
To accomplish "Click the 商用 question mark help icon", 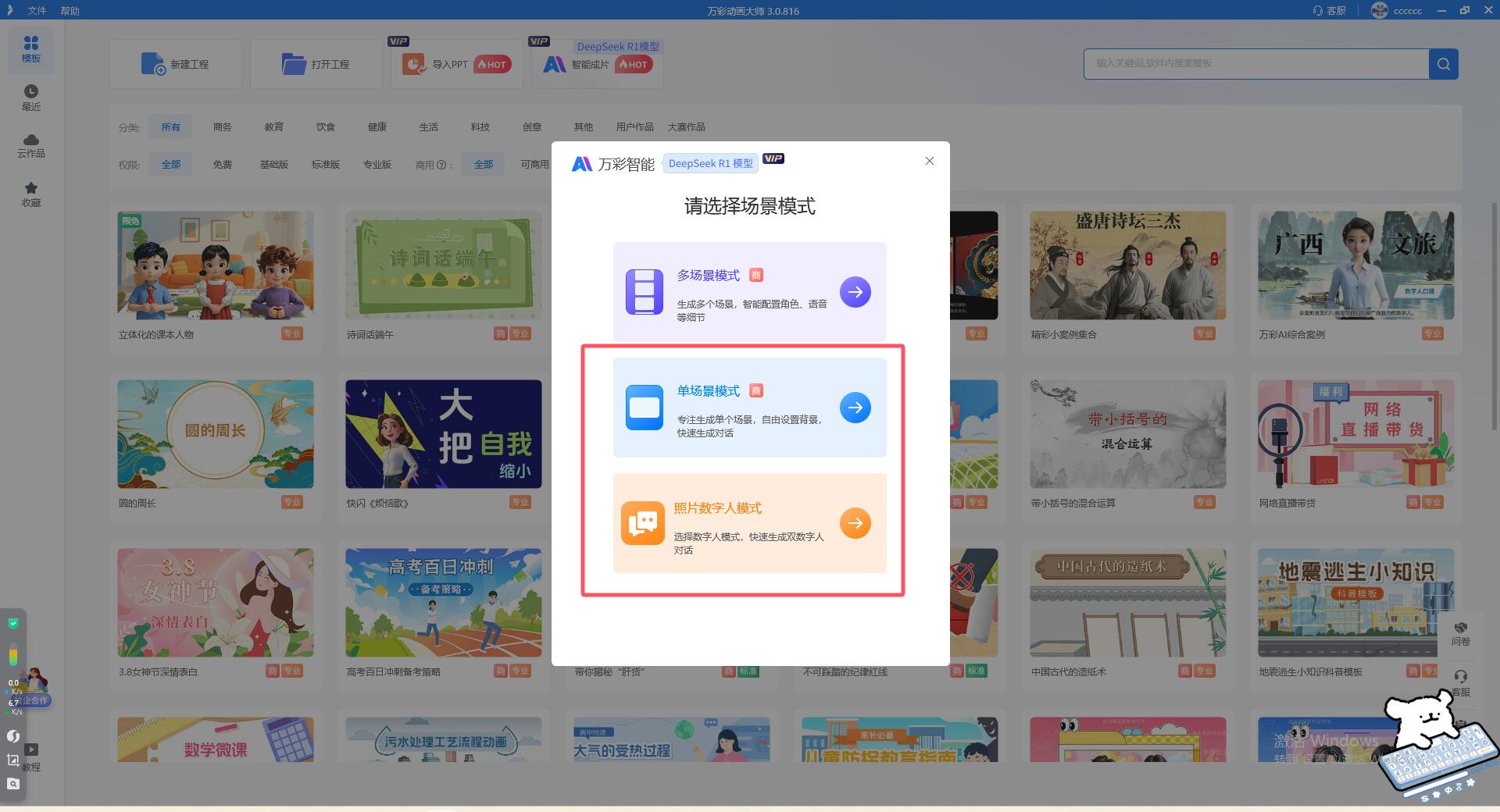I will click(x=441, y=165).
